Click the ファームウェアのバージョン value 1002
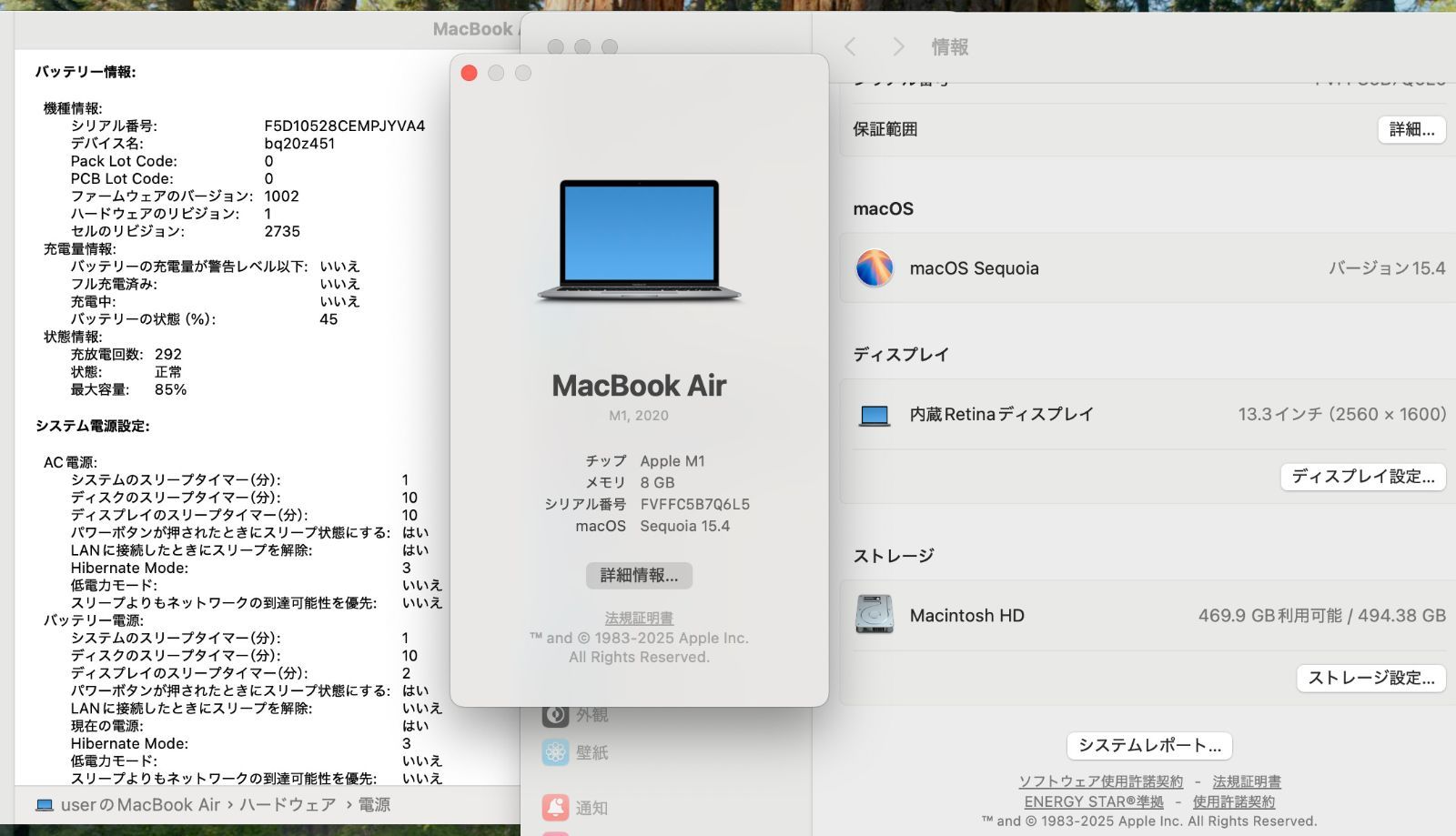Screen dimensions: 1456x836 281,196
